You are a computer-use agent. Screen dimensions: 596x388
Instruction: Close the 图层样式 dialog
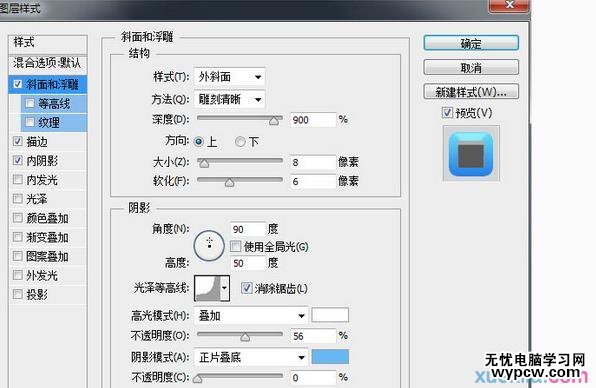pyautogui.click(x=509, y=5)
